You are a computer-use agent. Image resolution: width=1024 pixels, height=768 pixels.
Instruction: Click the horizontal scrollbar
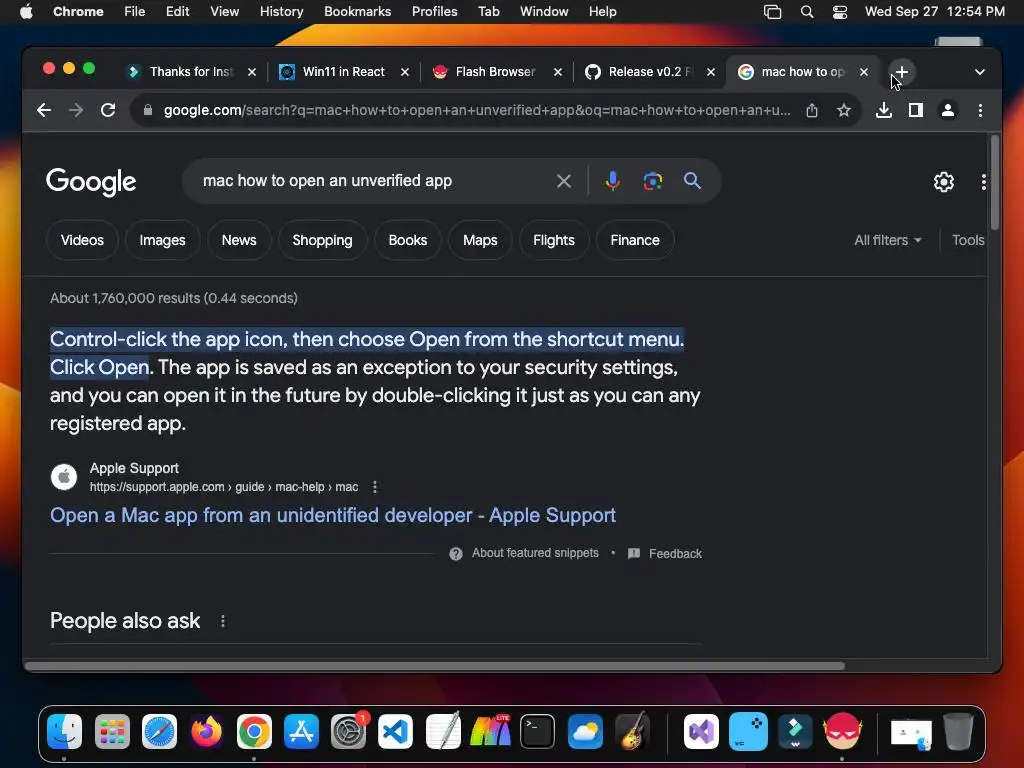(435, 666)
